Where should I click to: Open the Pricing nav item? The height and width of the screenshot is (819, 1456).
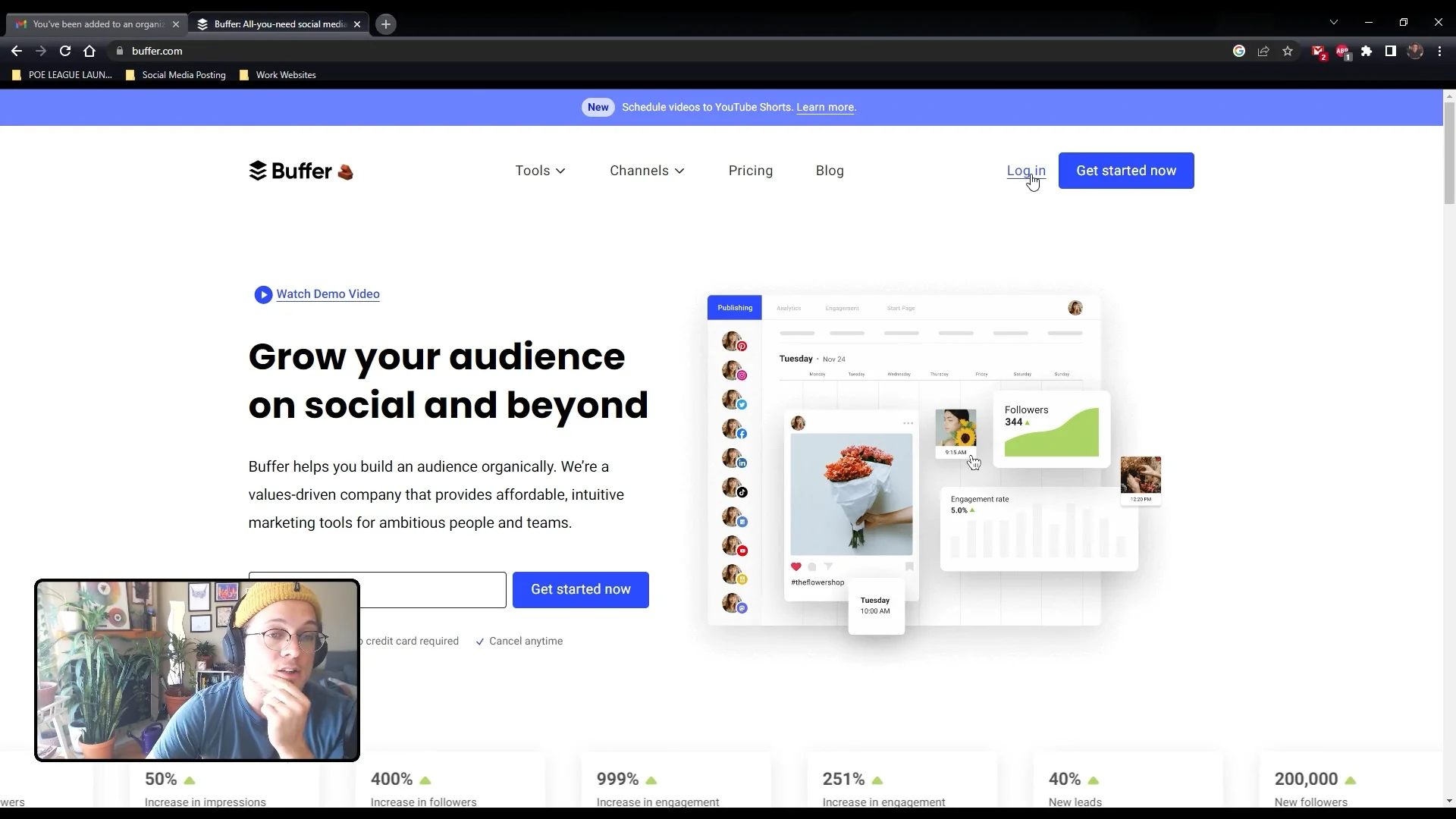tap(750, 171)
